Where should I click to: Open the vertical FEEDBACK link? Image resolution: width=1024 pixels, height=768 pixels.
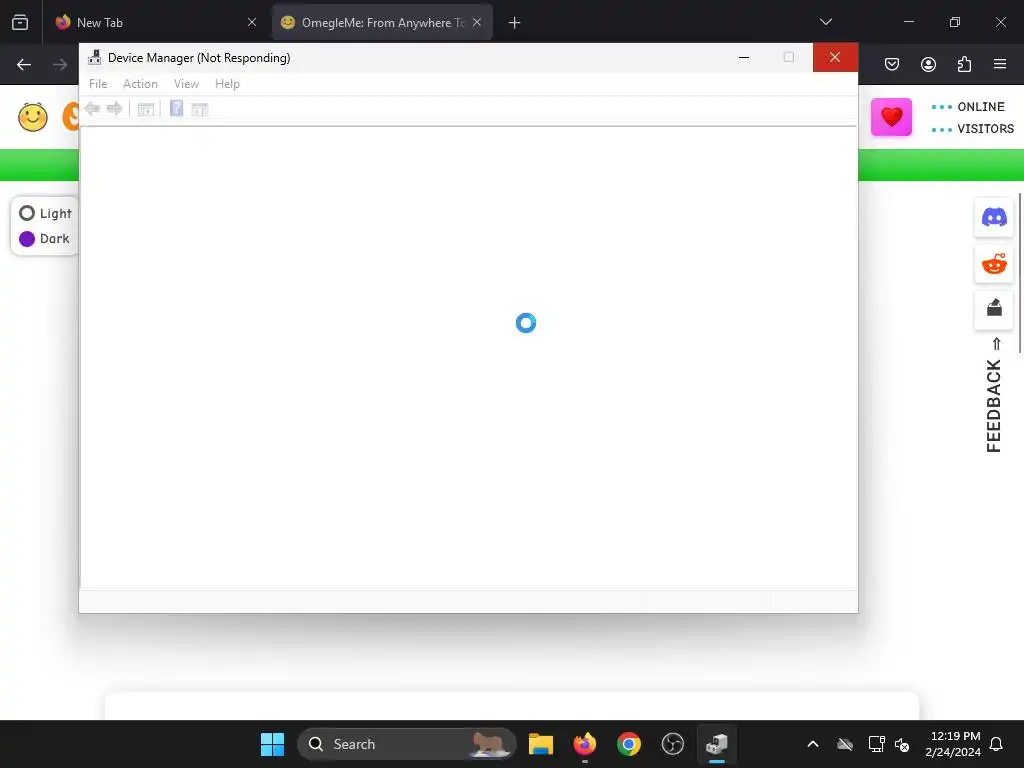(994, 406)
